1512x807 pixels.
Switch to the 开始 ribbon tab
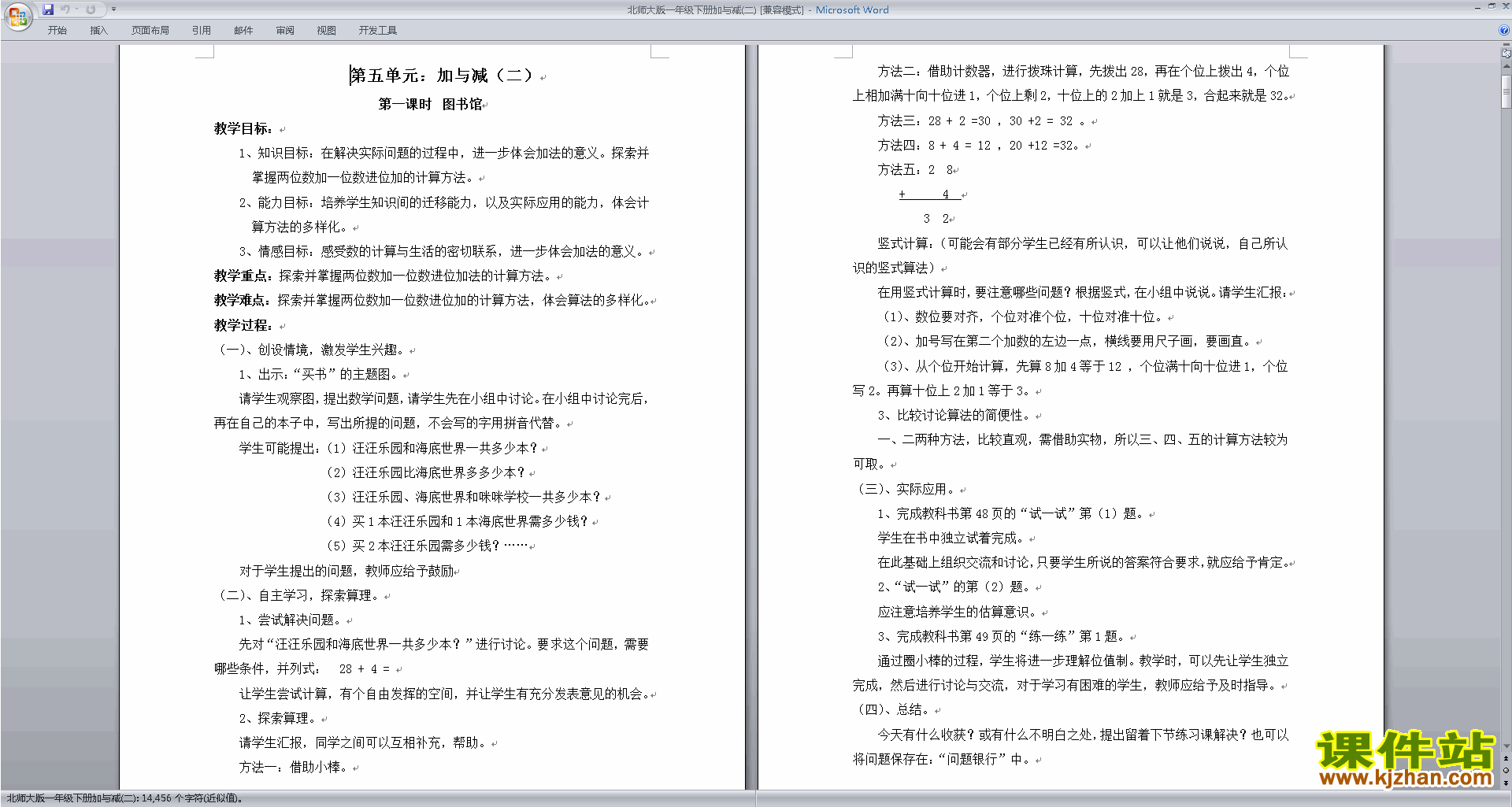point(57,31)
